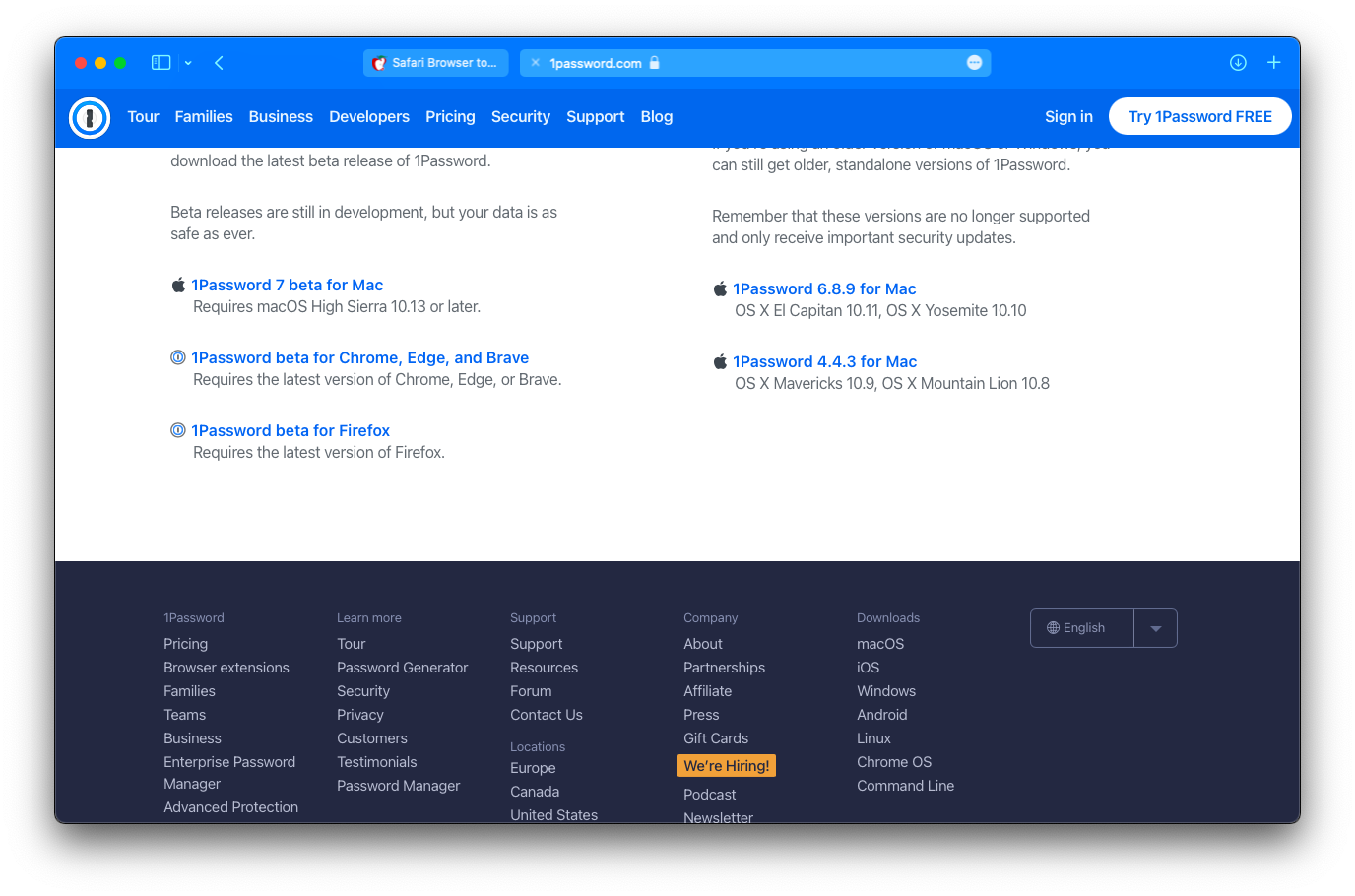Open the Safari downloads icon

click(x=1238, y=63)
